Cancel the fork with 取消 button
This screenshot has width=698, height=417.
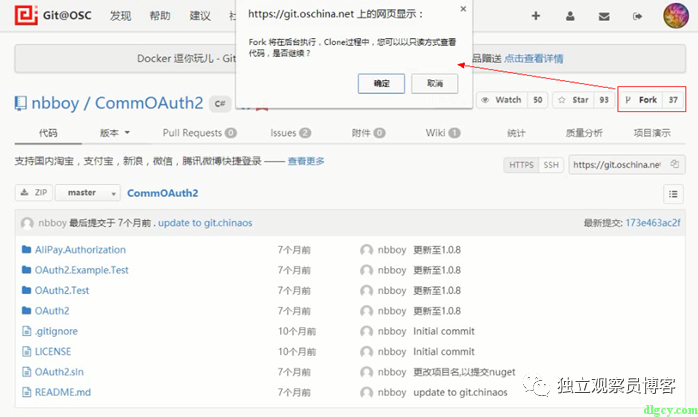pos(434,83)
